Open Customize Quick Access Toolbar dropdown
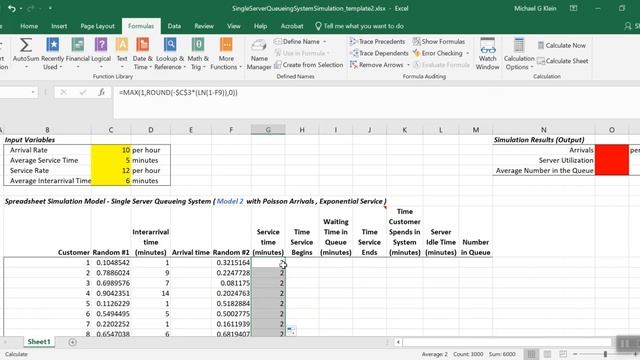 point(50,8)
